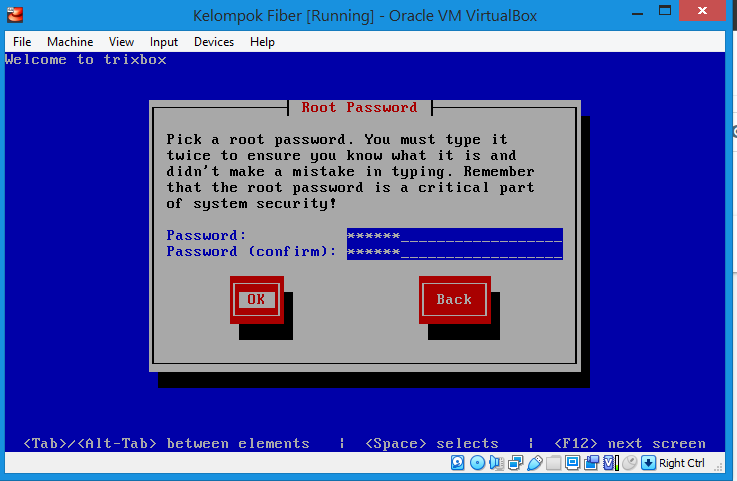Image resolution: width=737 pixels, height=481 pixels.
Task: Click the OK button in the Root Password dialog
Action: point(257,300)
